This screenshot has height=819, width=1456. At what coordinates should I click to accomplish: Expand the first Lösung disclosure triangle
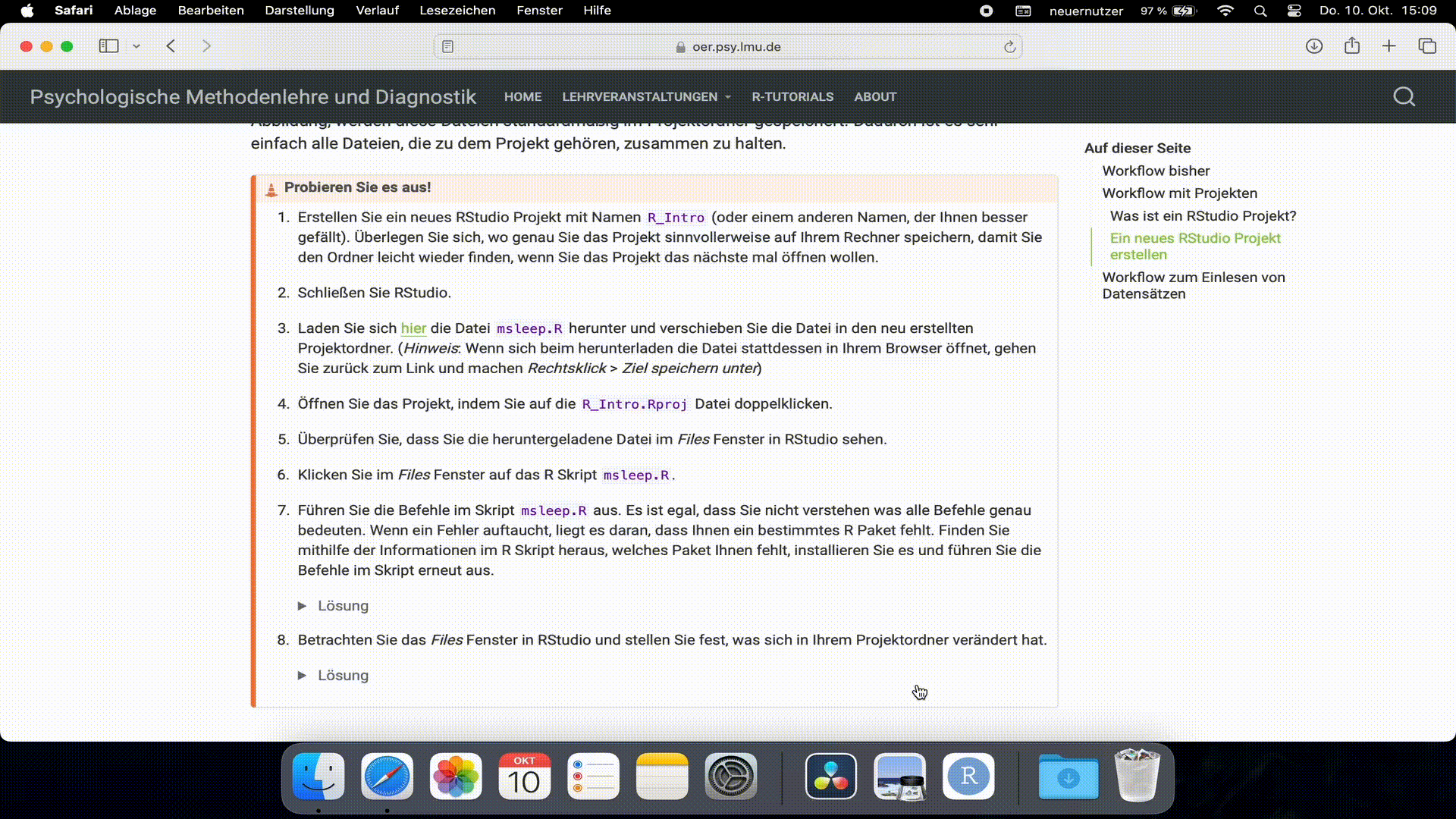[302, 606]
